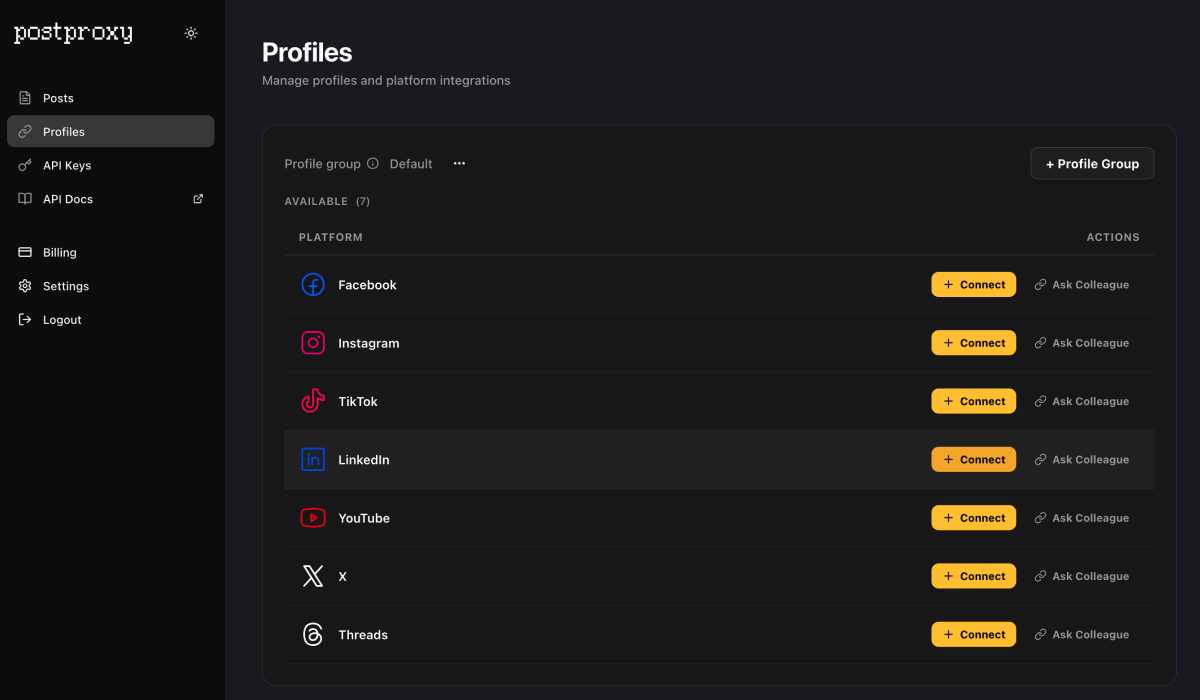Connect the Instagram account
The image size is (1200, 700).
(973, 342)
